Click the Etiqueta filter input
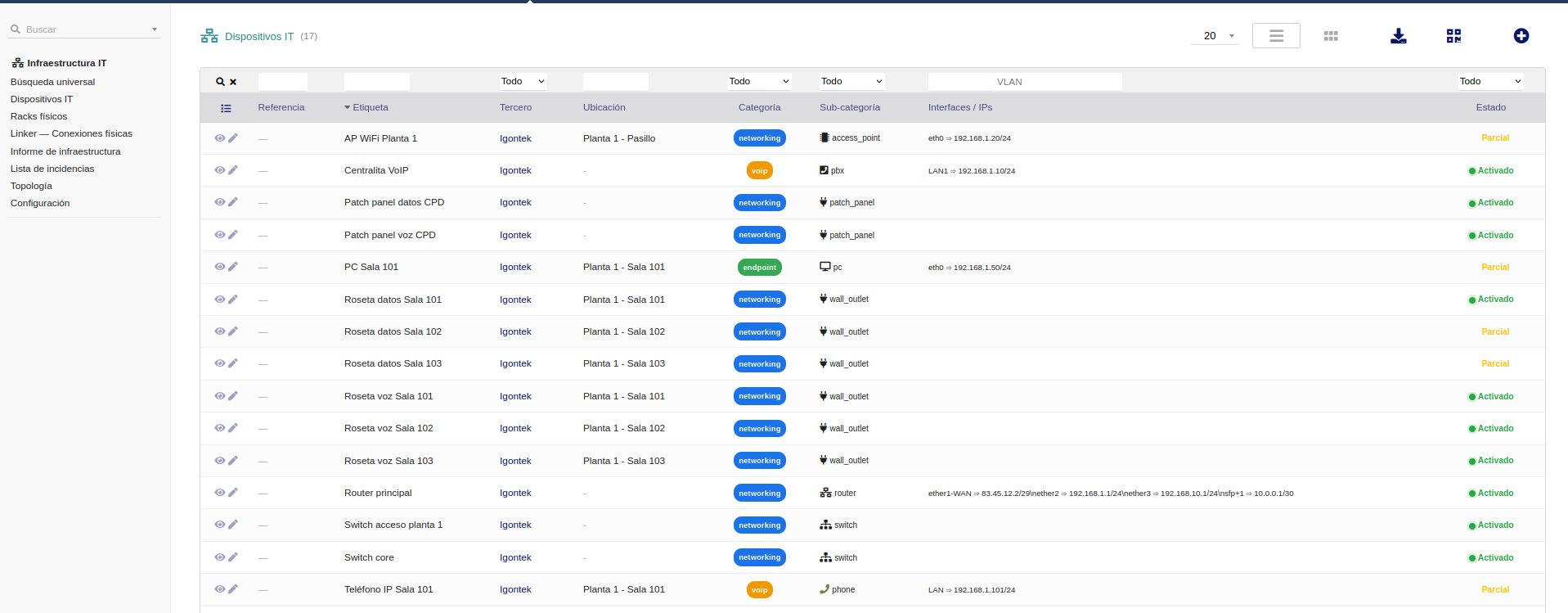The image size is (1568, 613). click(377, 82)
